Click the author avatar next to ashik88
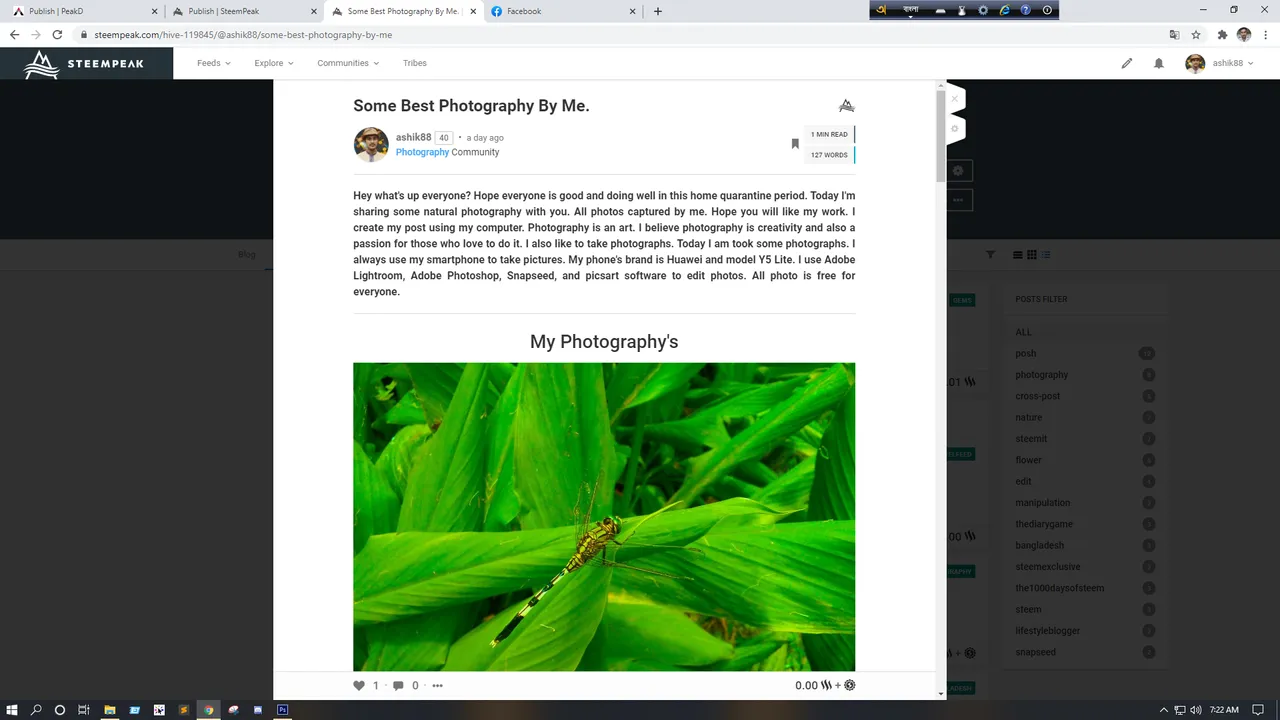 pyautogui.click(x=371, y=144)
